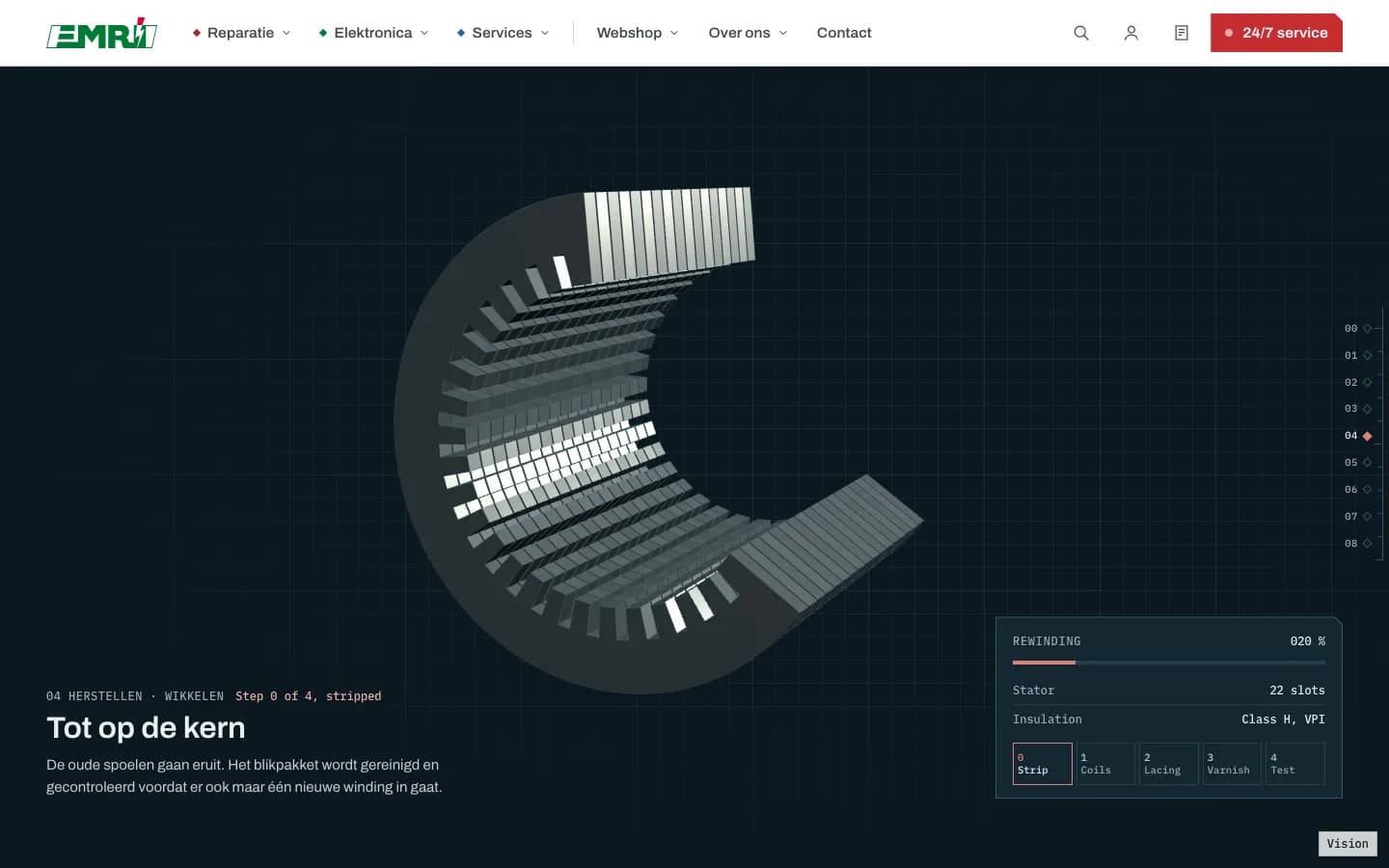The height and width of the screenshot is (868, 1389).
Task: Open the Contact link
Action: click(x=844, y=33)
